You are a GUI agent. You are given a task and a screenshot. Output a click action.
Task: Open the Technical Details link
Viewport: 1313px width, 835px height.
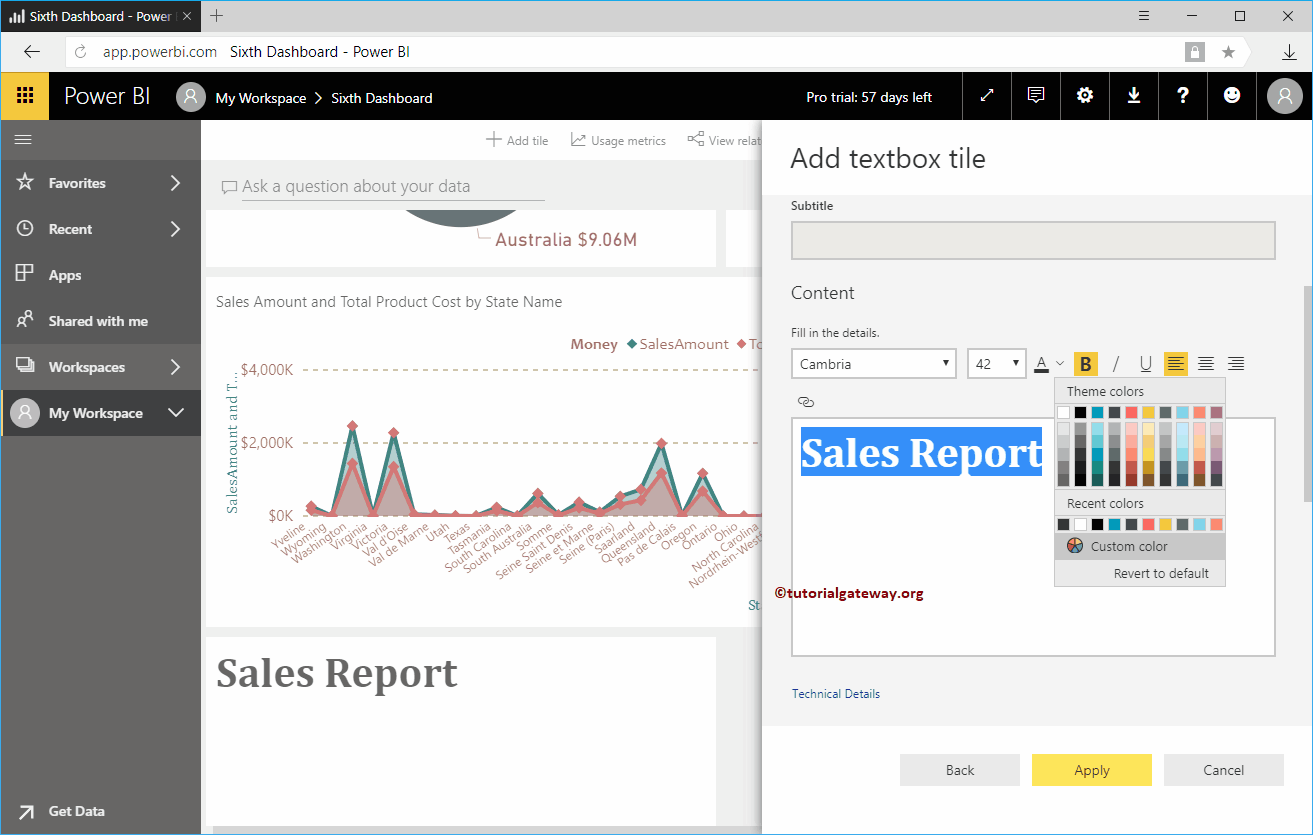tap(836, 693)
